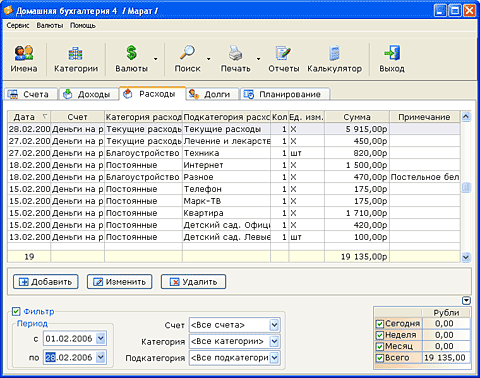
Task: Sort by the Сумма column header
Action: (357, 117)
